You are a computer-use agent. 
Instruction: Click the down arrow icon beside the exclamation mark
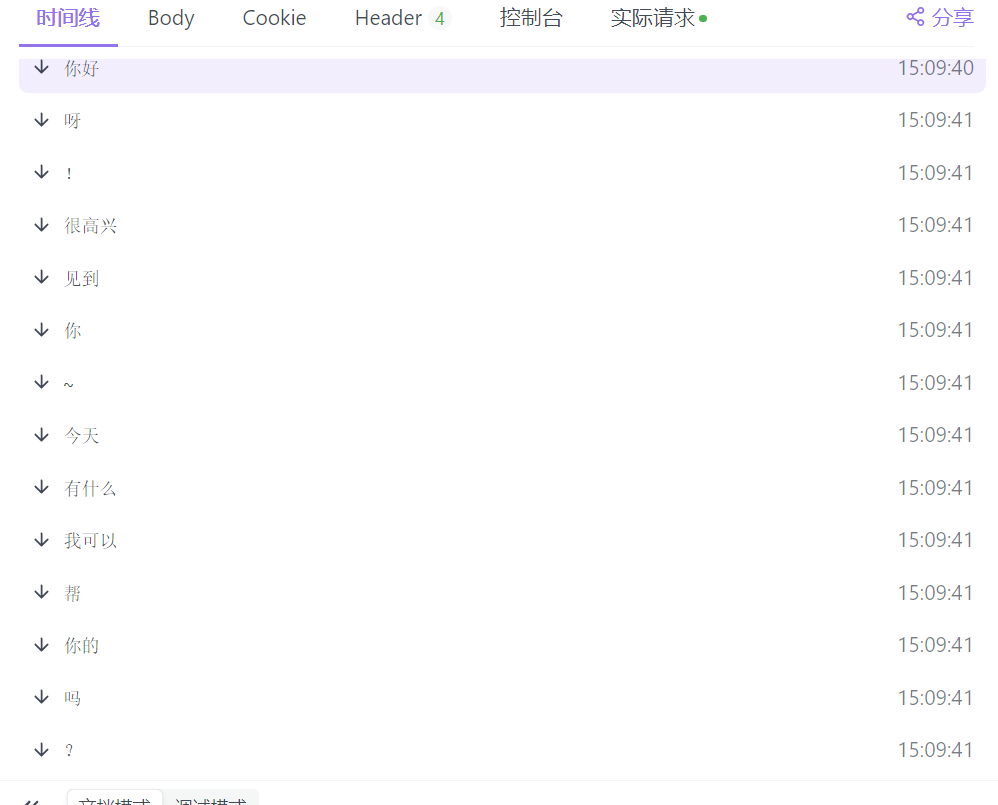coord(41,172)
